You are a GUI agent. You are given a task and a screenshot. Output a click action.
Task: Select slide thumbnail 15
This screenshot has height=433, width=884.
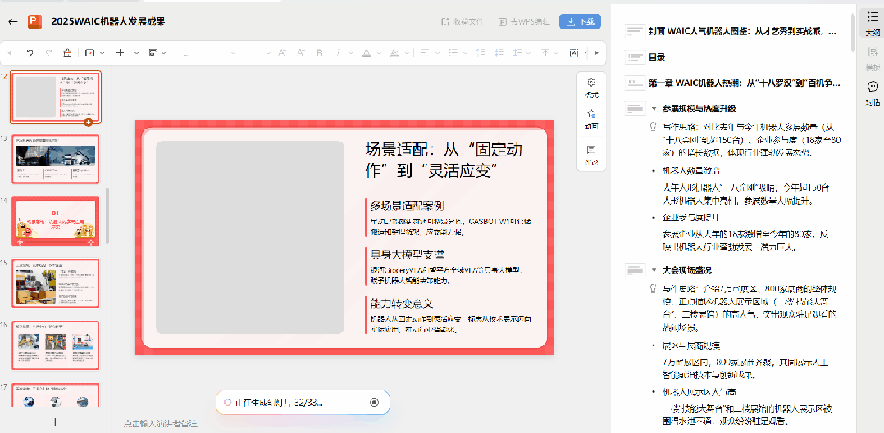click(55, 284)
